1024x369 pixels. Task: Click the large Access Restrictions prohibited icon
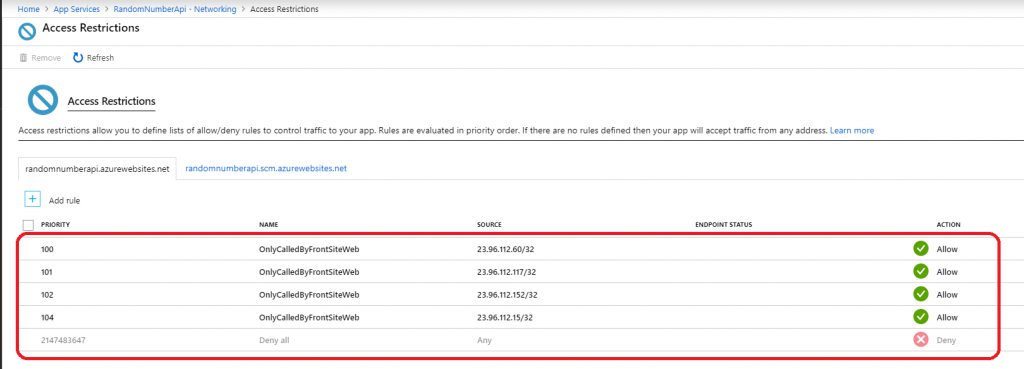(43, 100)
